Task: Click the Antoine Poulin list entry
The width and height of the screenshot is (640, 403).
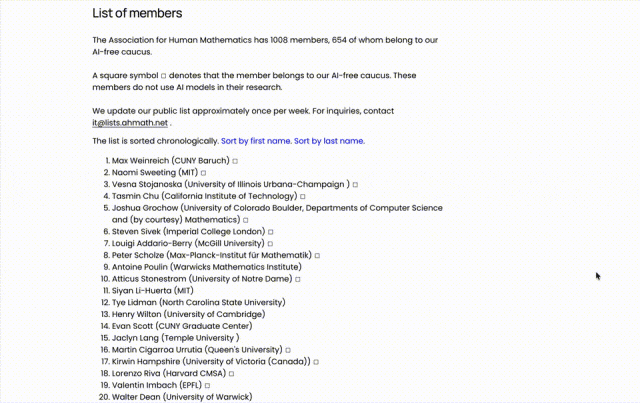Action: [207, 267]
